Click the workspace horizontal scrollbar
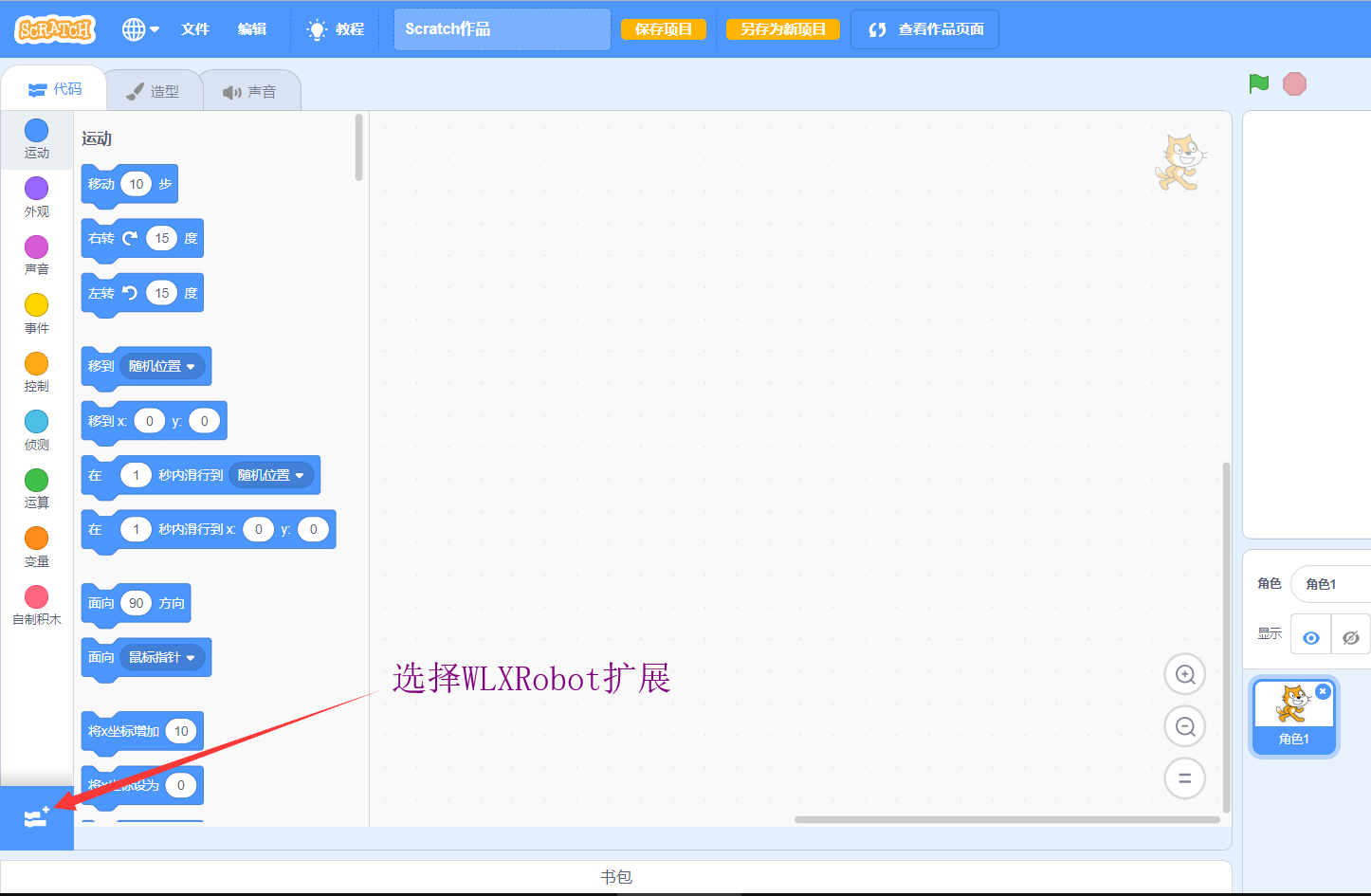The image size is (1371, 896). pos(1007,819)
